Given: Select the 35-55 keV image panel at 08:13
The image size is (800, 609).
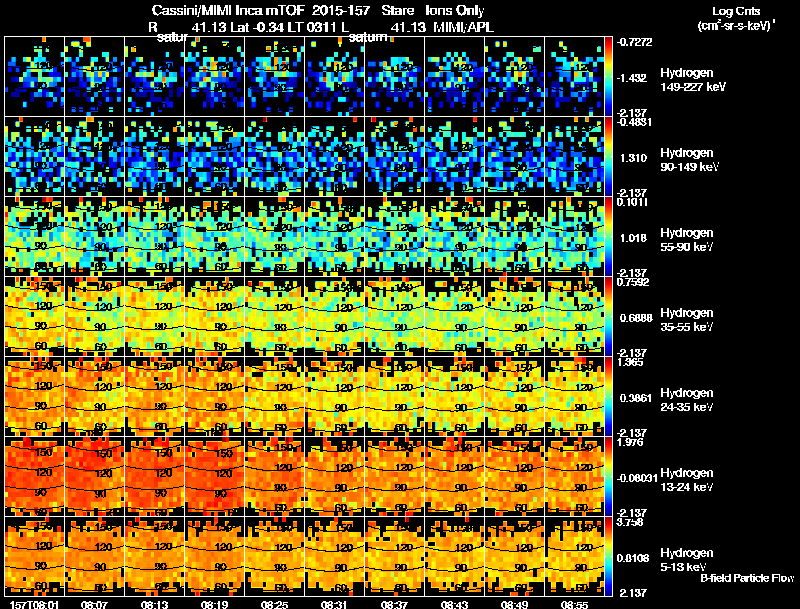Looking at the screenshot, I should [x=155, y=317].
